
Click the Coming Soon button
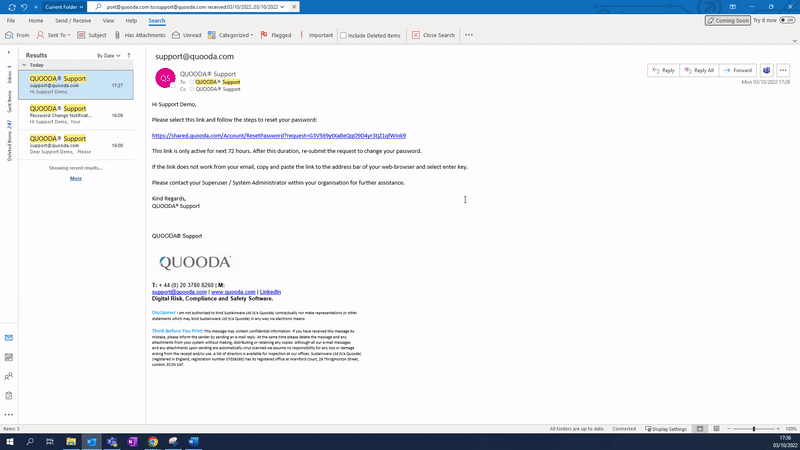(728, 20)
